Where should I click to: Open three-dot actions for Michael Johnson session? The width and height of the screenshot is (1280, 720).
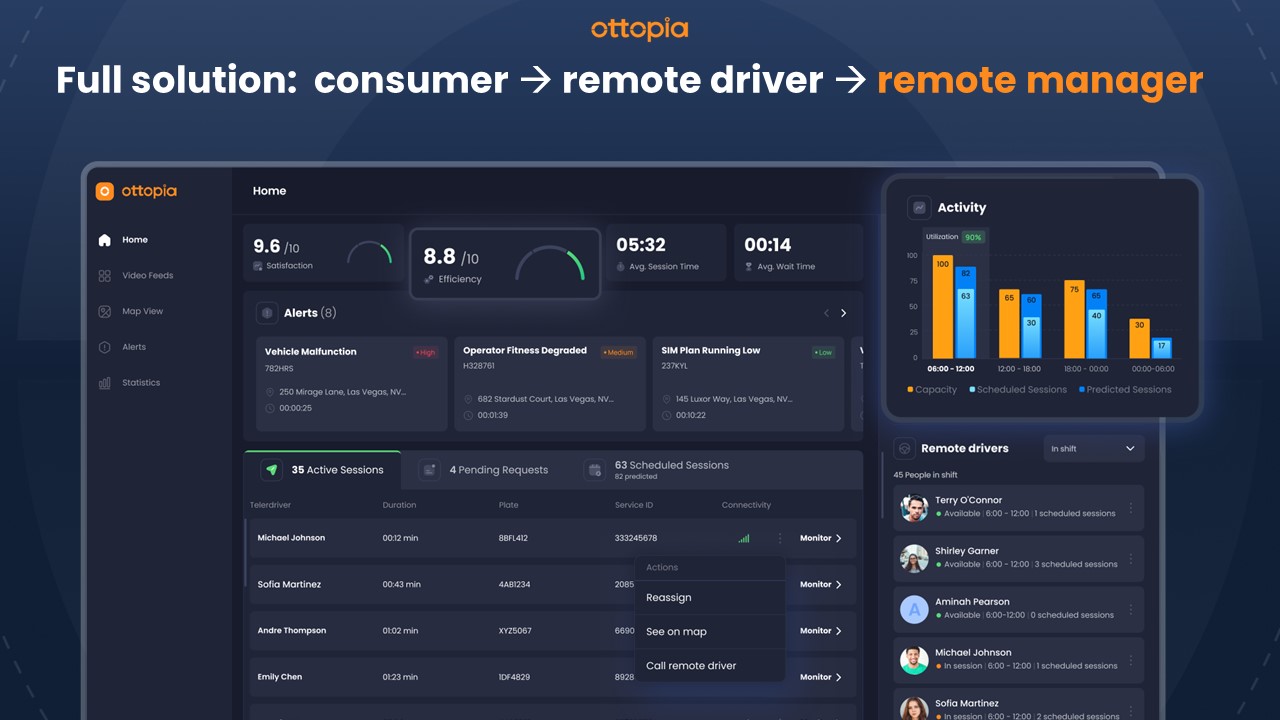coord(780,538)
